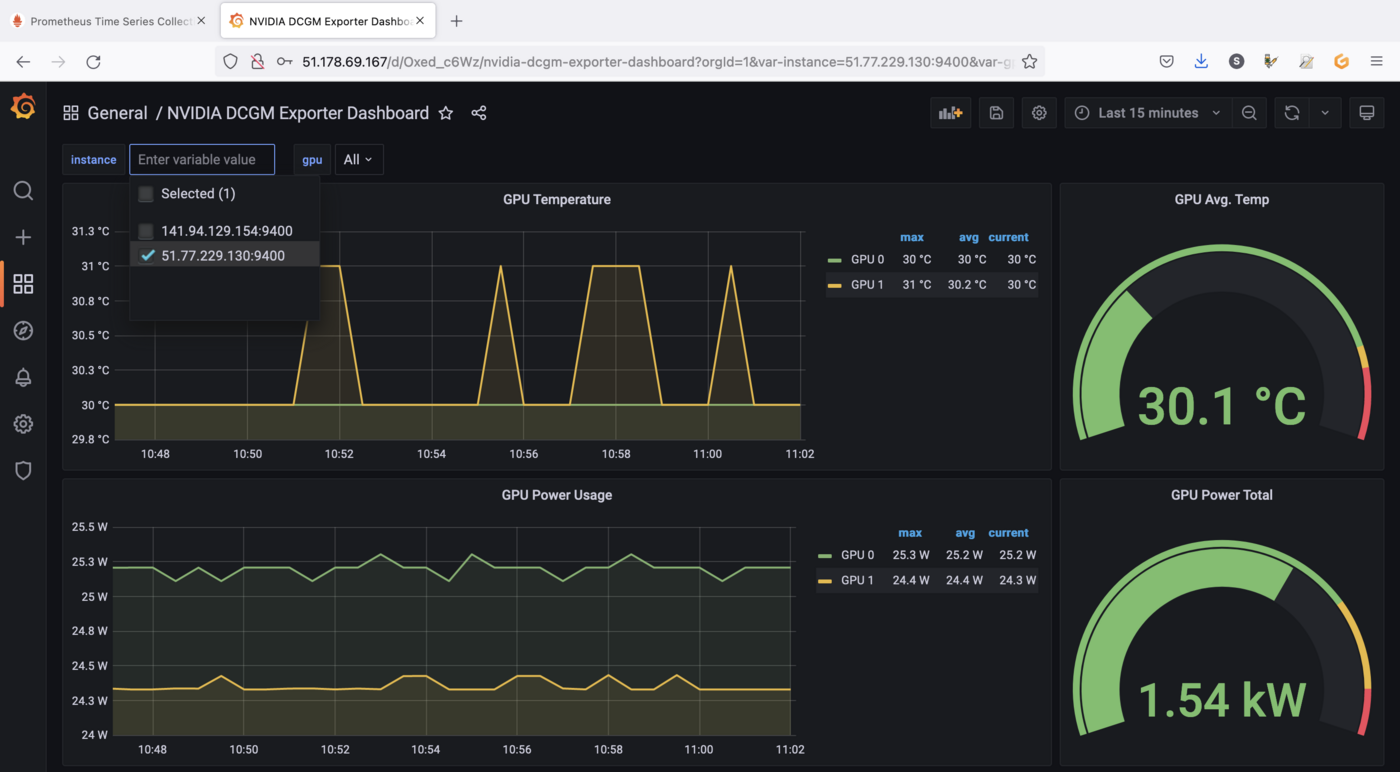
Task: Click inside the instance variable input field
Action: [200, 159]
